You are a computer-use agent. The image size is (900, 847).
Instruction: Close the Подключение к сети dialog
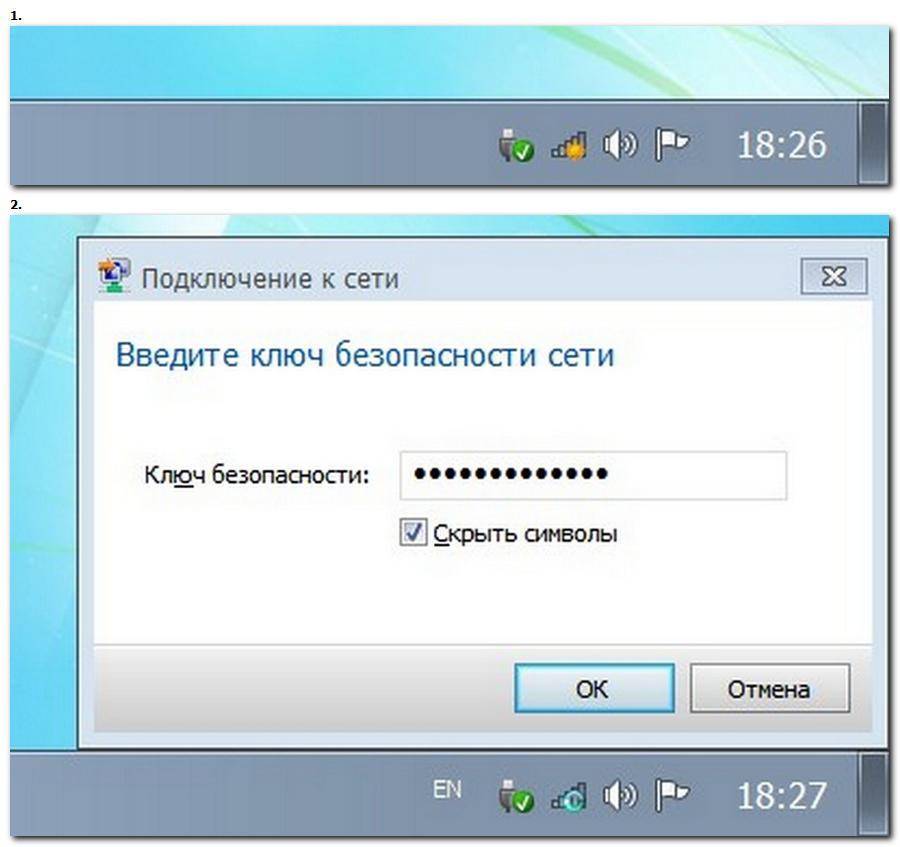pyautogui.click(x=833, y=277)
